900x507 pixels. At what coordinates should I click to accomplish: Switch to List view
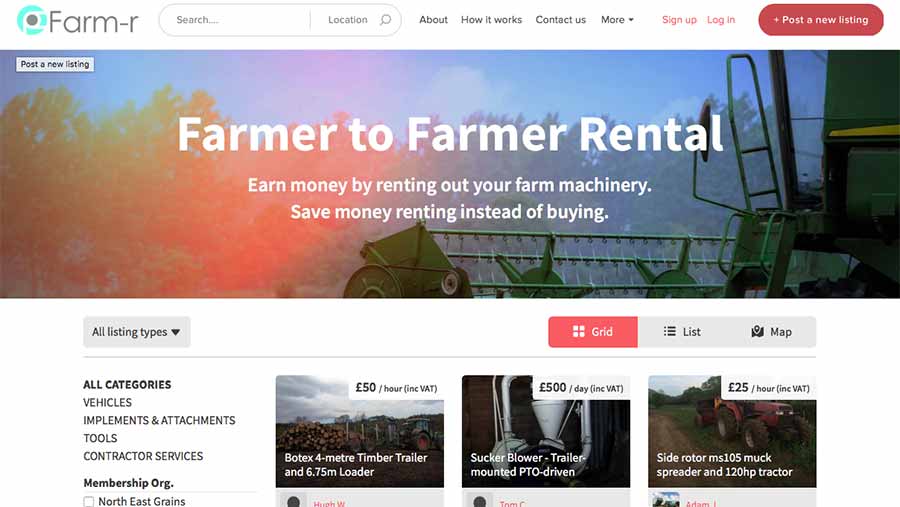(682, 332)
